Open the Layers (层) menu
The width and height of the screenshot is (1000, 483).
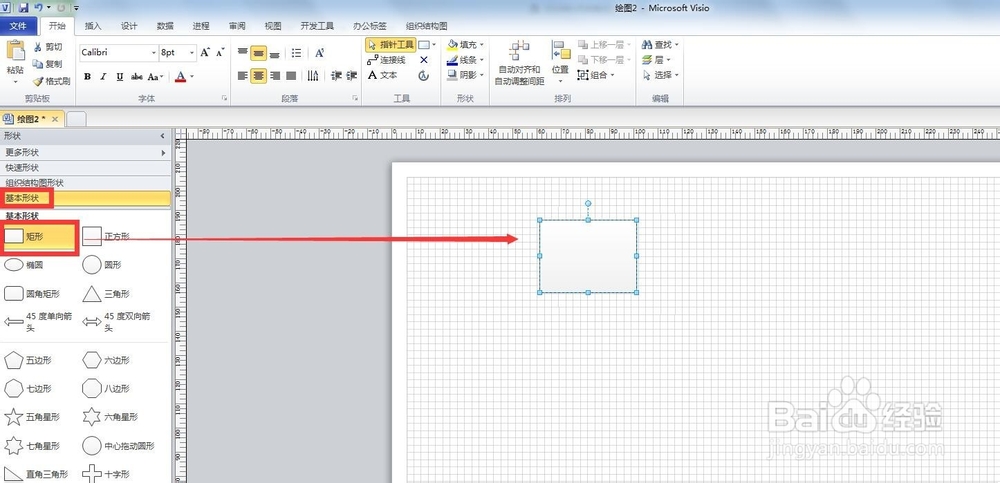pos(656,60)
